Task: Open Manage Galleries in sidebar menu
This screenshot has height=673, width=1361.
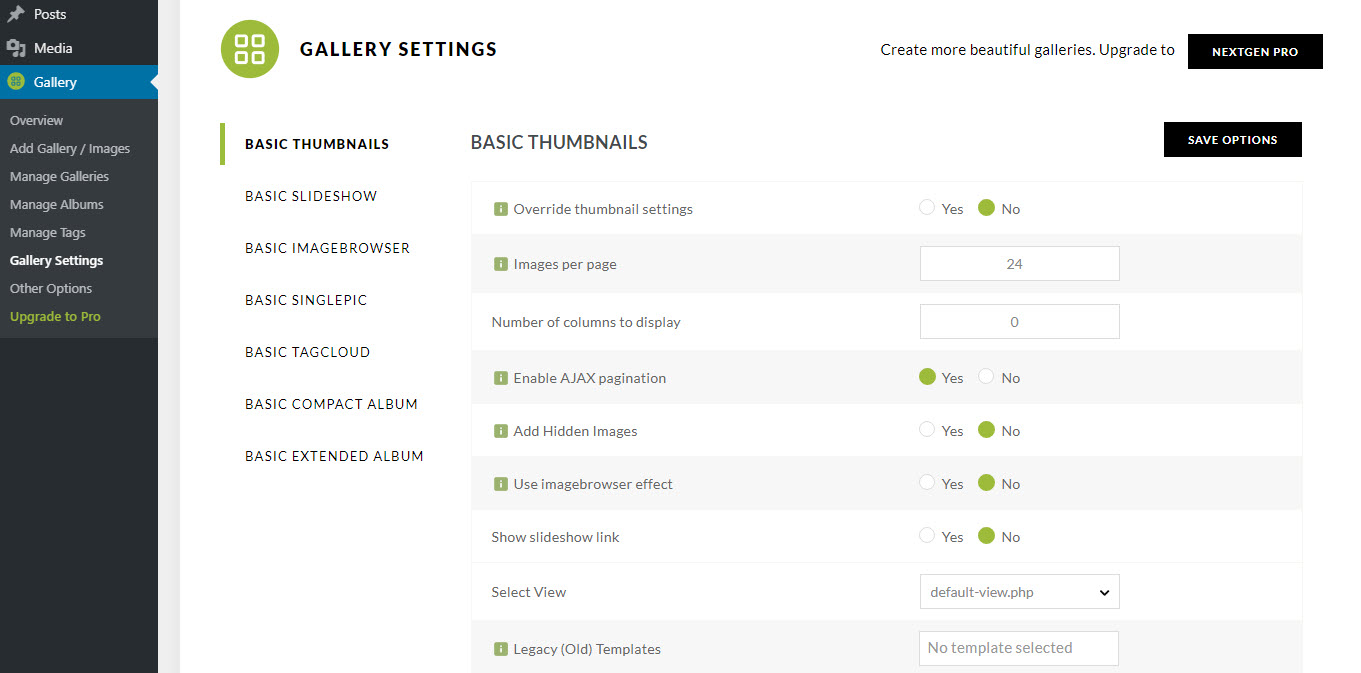Action: click(59, 176)
